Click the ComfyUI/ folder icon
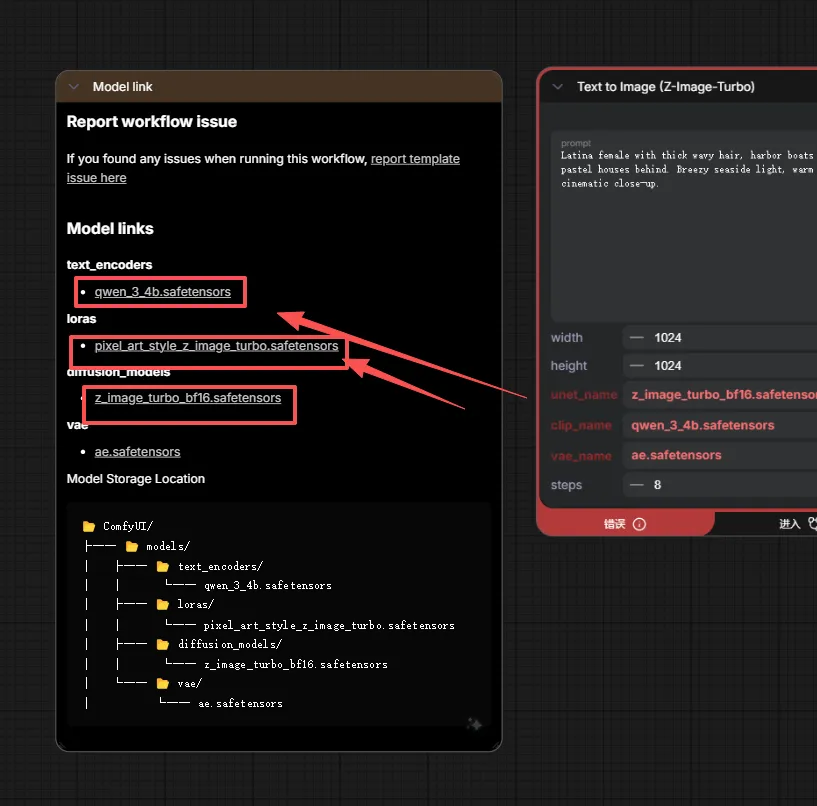Image resolution: width=817 pixels, height=806 pixels. point(89,526)
